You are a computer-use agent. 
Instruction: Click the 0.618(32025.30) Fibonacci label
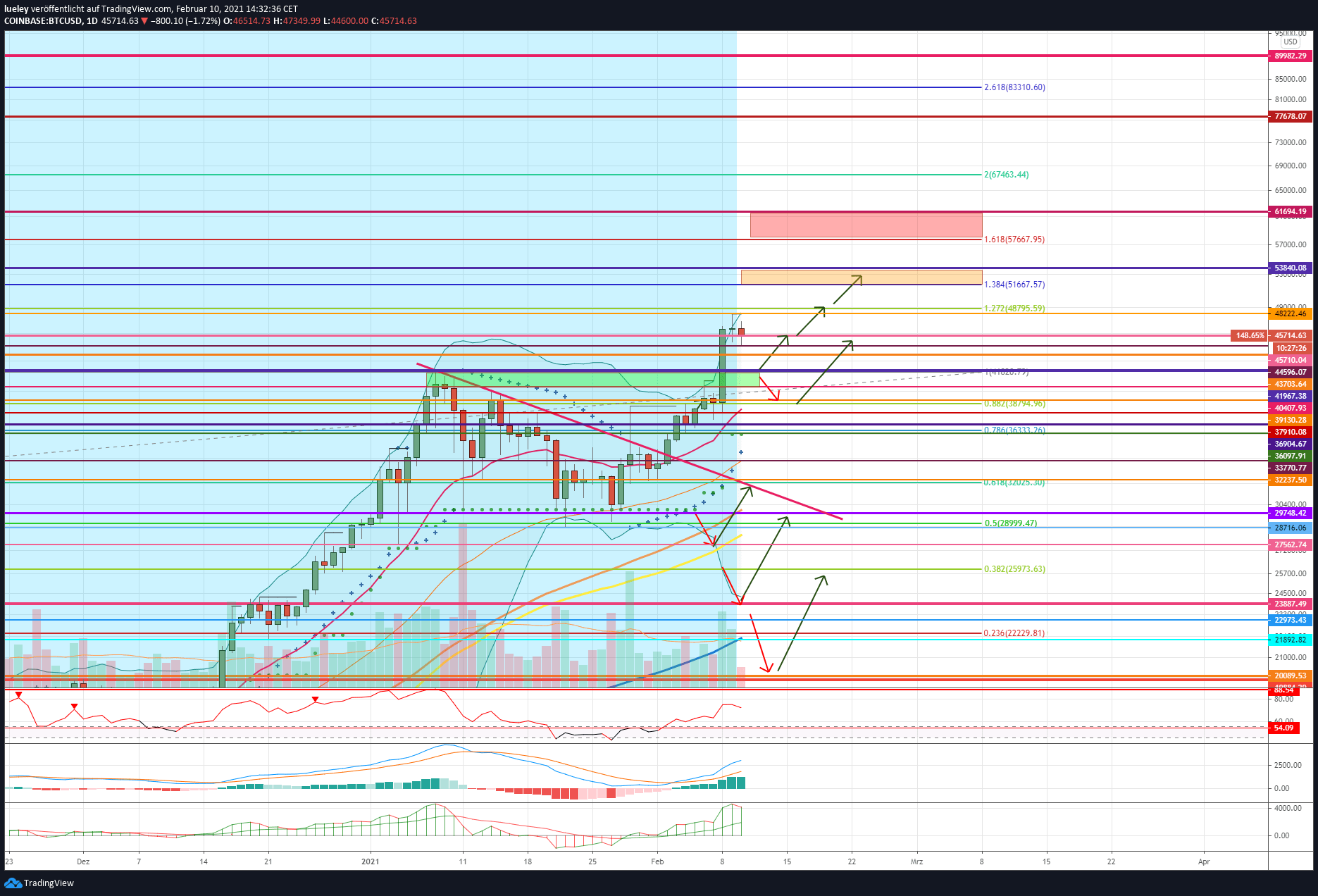click(x=1014, y=483)
